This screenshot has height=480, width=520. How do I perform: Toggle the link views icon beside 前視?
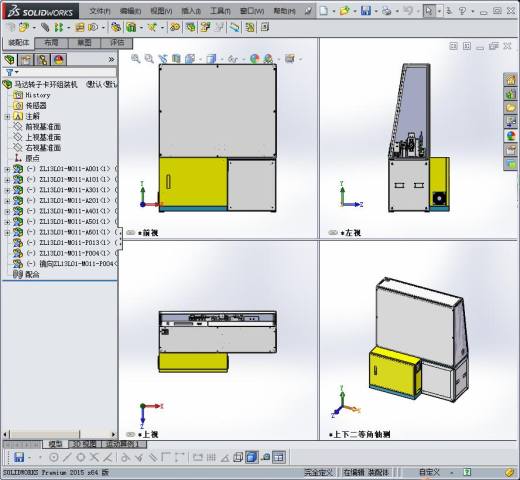[131, 232]
